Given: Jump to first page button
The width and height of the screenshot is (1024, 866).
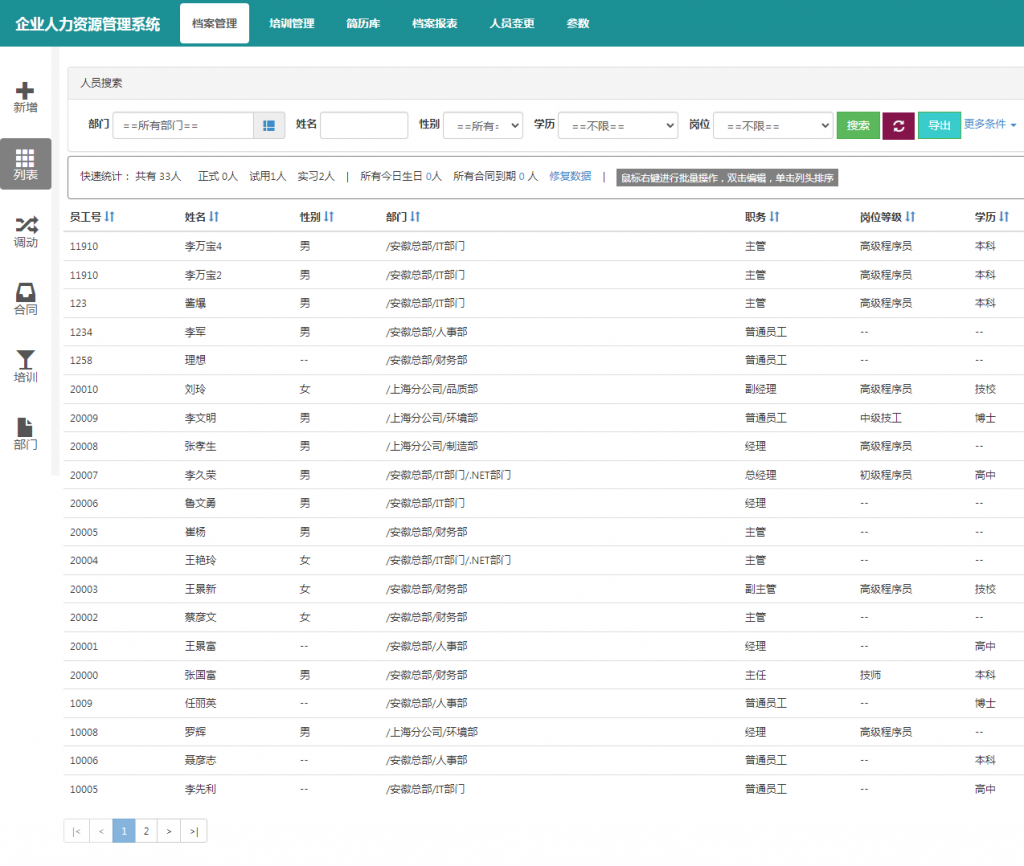Looking at the screenshot, I should pyautogui.click(x=76, y=831).
